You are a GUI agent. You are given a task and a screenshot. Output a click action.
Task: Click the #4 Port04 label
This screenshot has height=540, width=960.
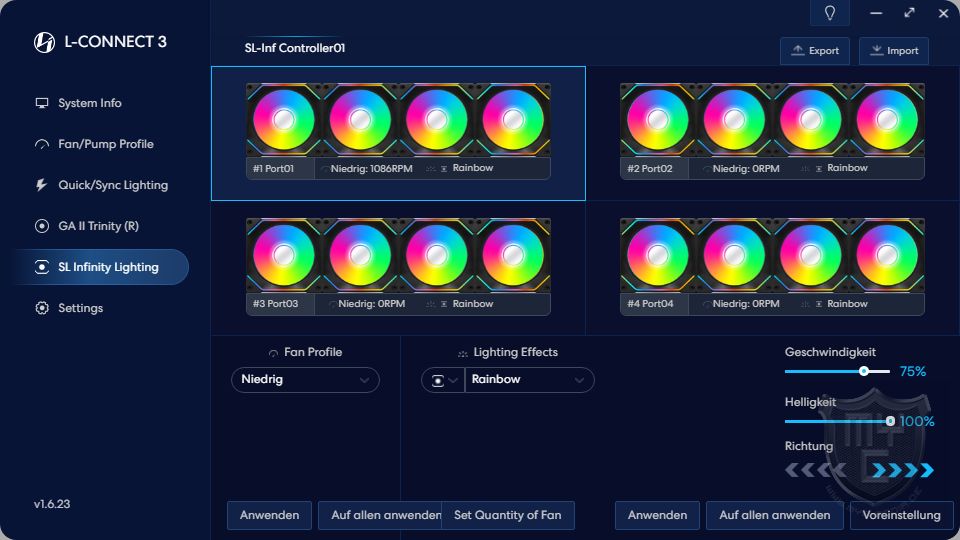(x=650, y=304)
